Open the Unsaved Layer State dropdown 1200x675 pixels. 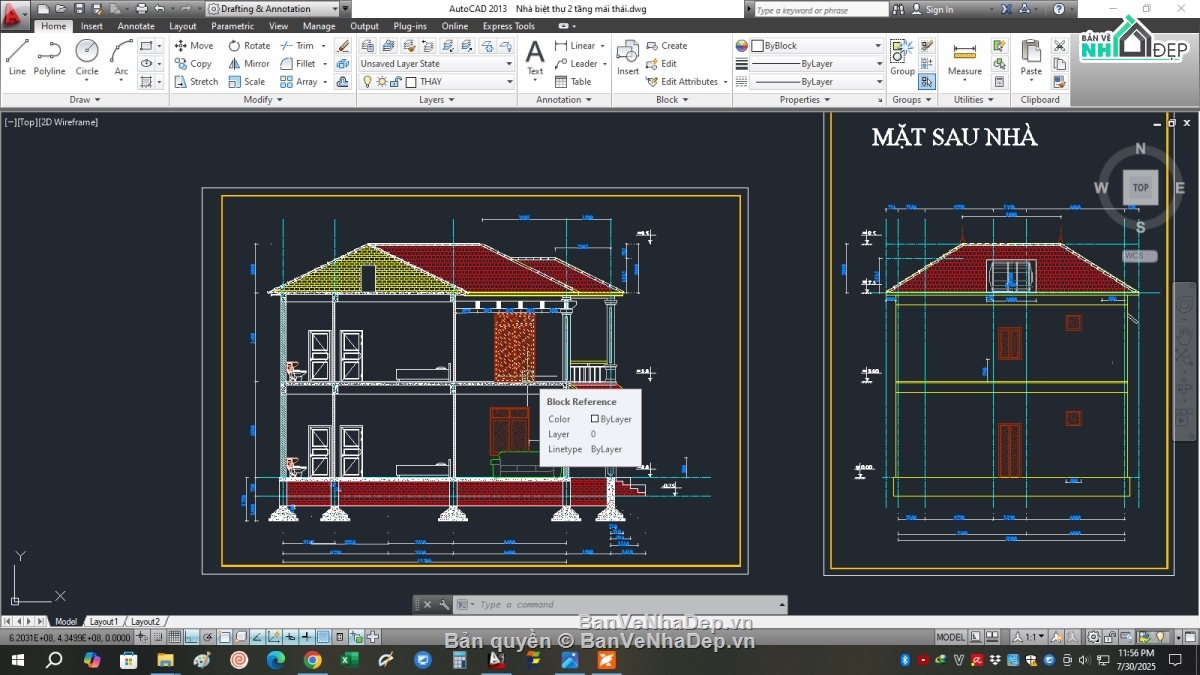point(436,64)
